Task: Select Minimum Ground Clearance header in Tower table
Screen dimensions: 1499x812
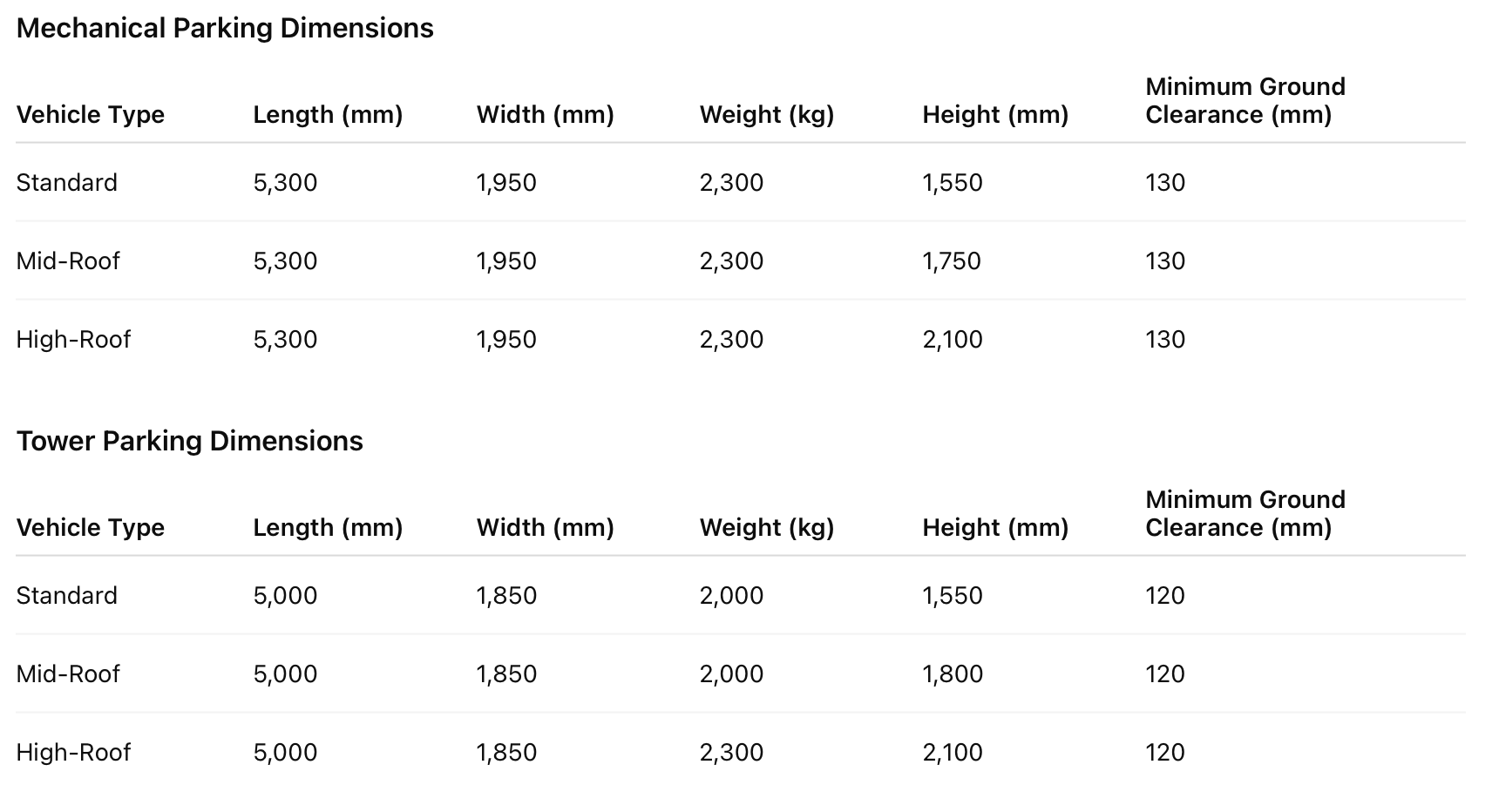Action: (x=1245, y=513)
